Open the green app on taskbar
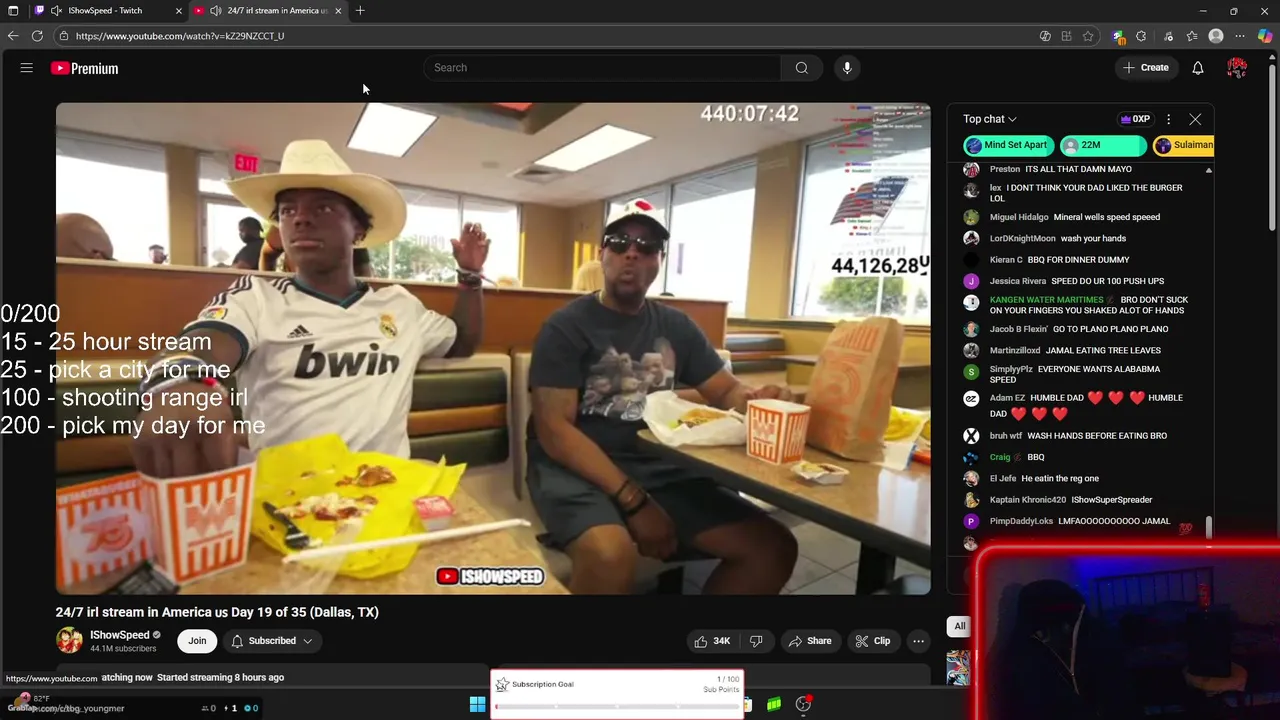Viewport: 1280px width, 720px height. click(x=774, y=705)
